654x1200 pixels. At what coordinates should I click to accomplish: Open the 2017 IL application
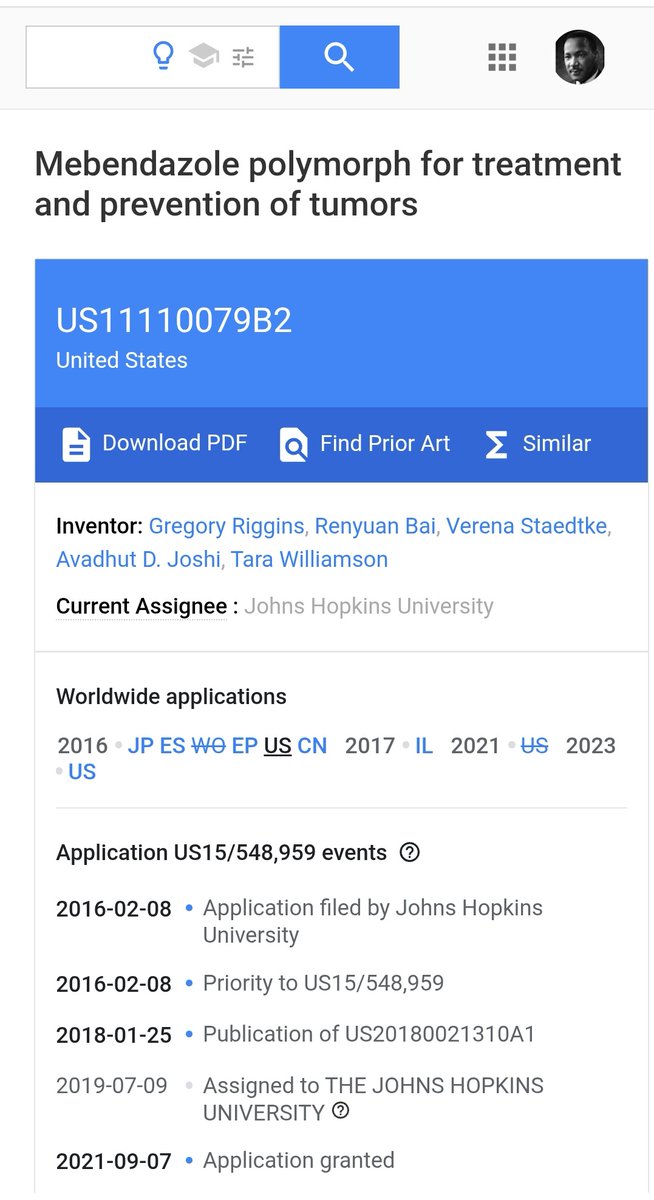point(424,746)
